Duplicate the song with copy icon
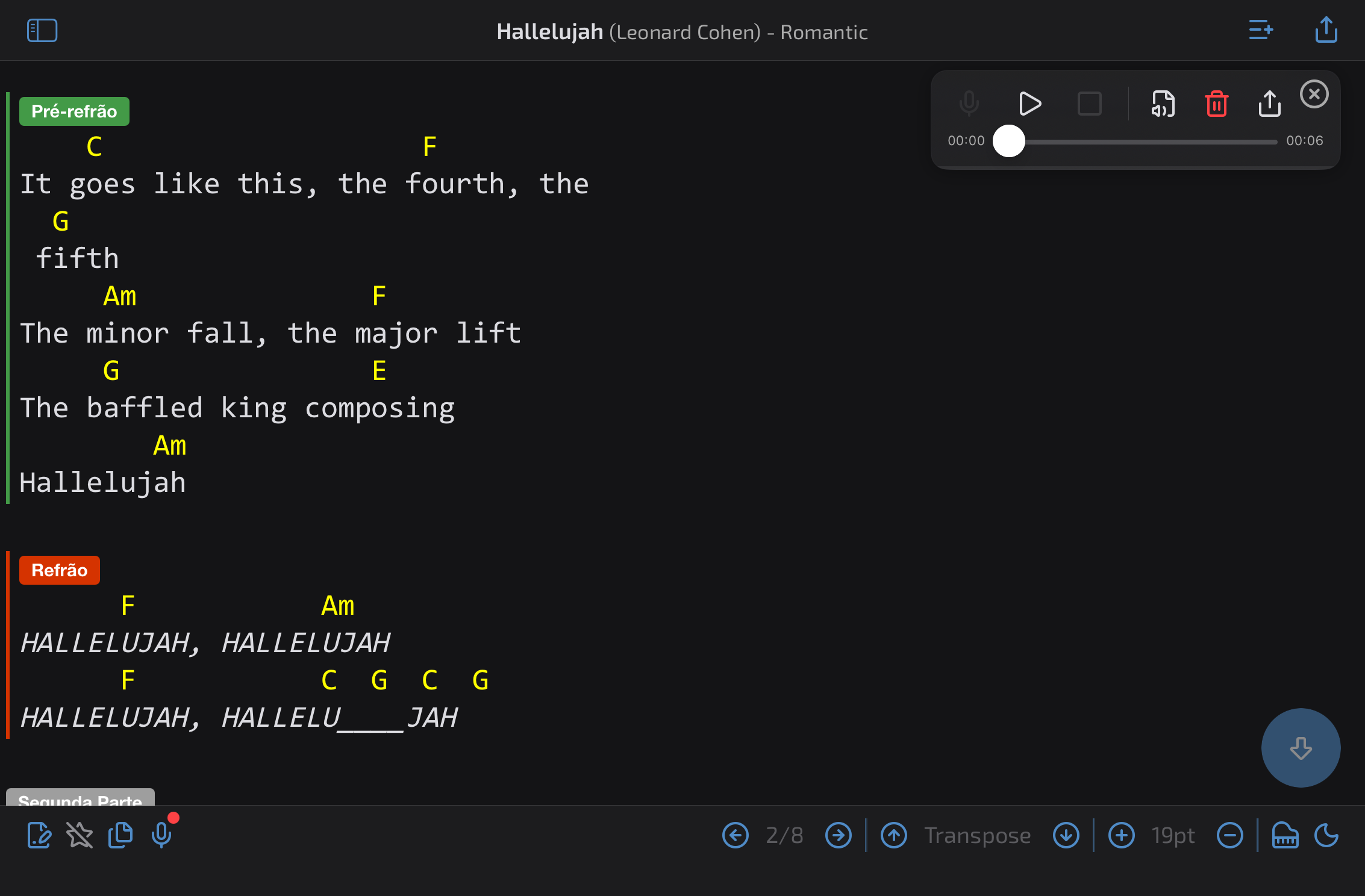The image size is (1365, 896). [120, 835]
